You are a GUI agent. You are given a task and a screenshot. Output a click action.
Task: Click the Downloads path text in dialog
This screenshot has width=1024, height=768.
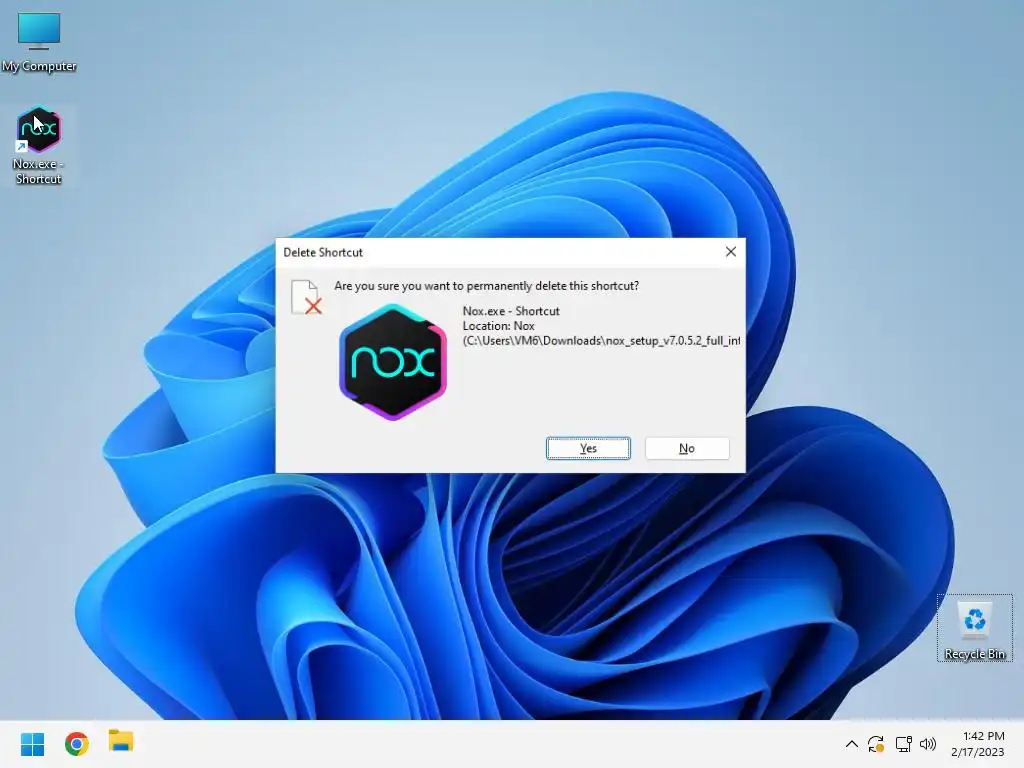[x=601, y=341]
